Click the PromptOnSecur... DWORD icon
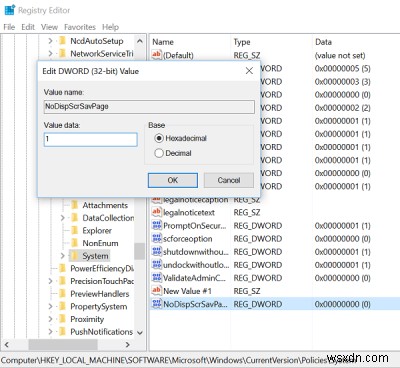Image resolution: width=400 pixels, height=368 pixels. click(x=156, y=225)
